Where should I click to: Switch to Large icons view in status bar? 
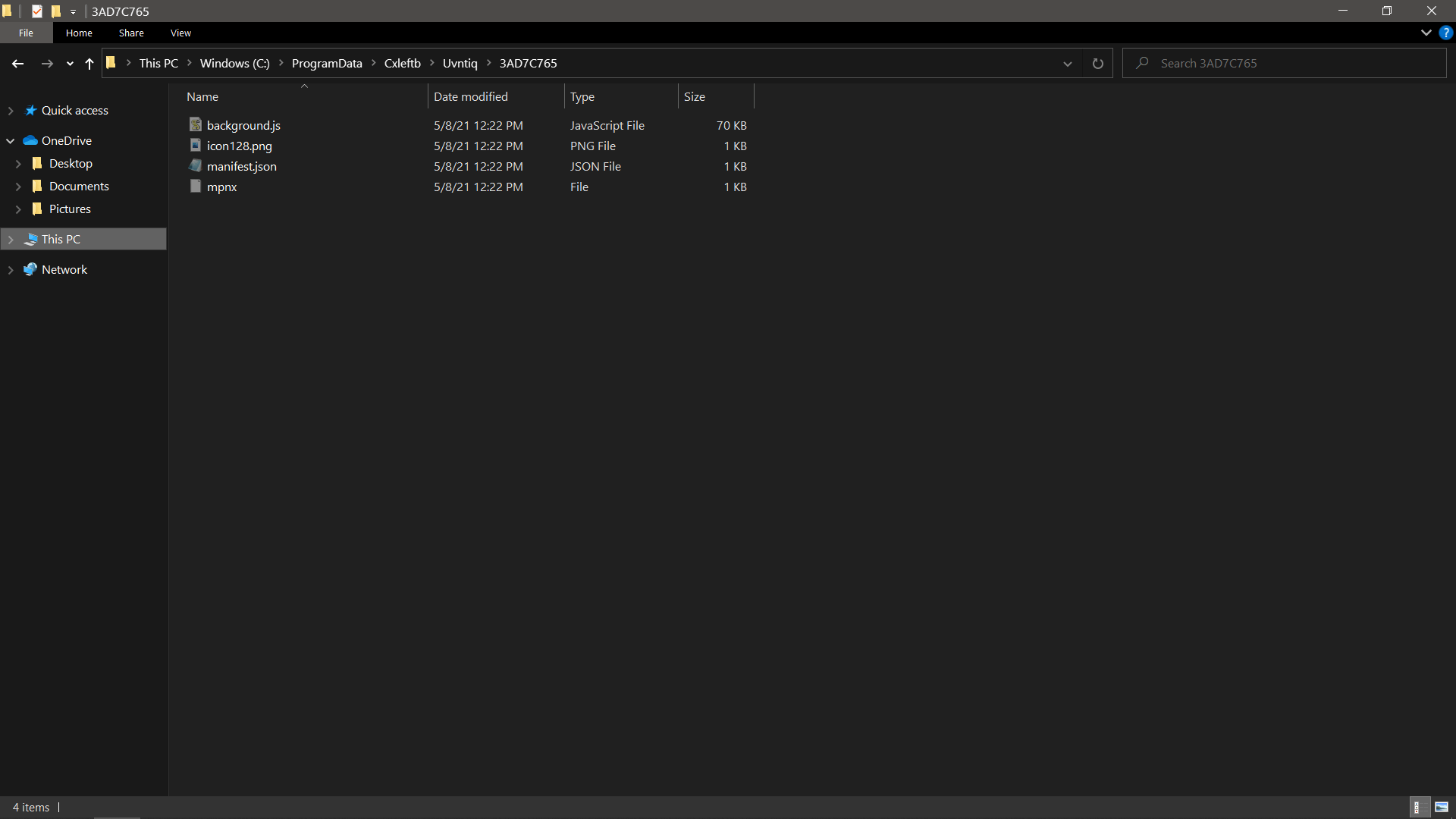pos(1442,807)
